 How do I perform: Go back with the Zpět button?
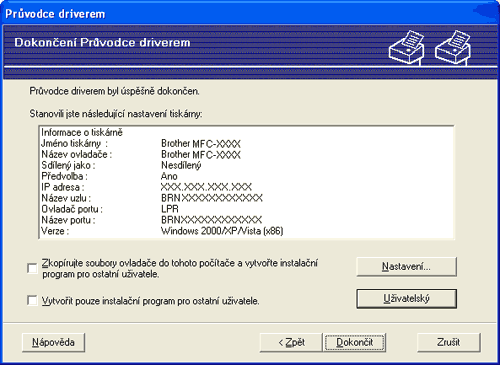[x=291, y=342]
